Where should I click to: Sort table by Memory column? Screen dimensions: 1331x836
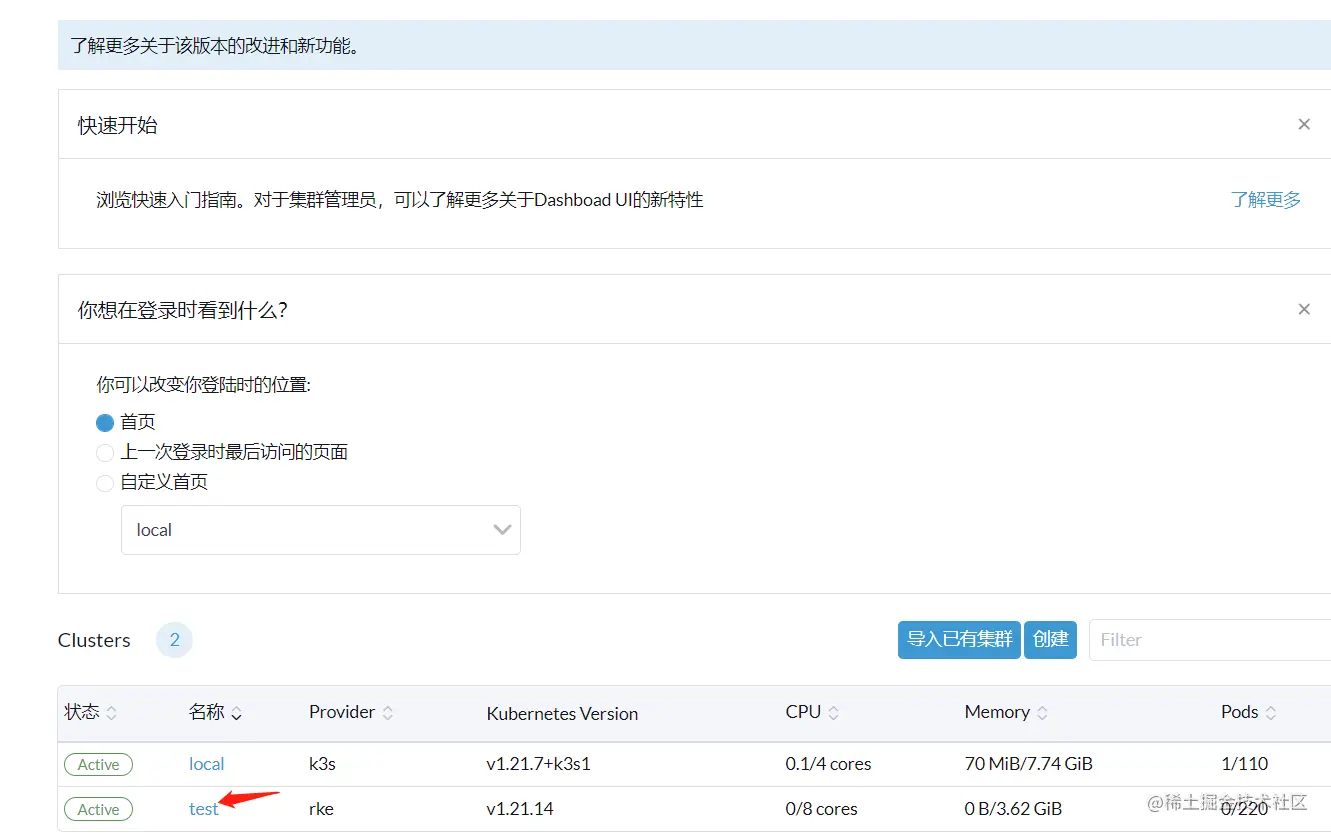pos(1006,713)
